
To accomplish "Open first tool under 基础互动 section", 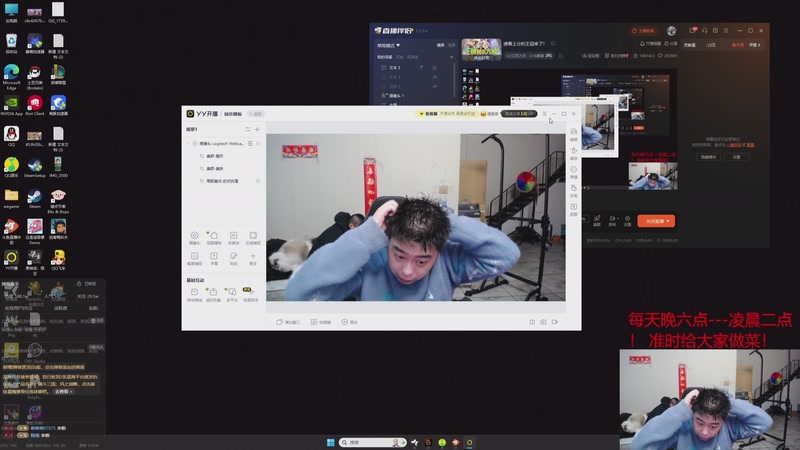I will 194,294.
